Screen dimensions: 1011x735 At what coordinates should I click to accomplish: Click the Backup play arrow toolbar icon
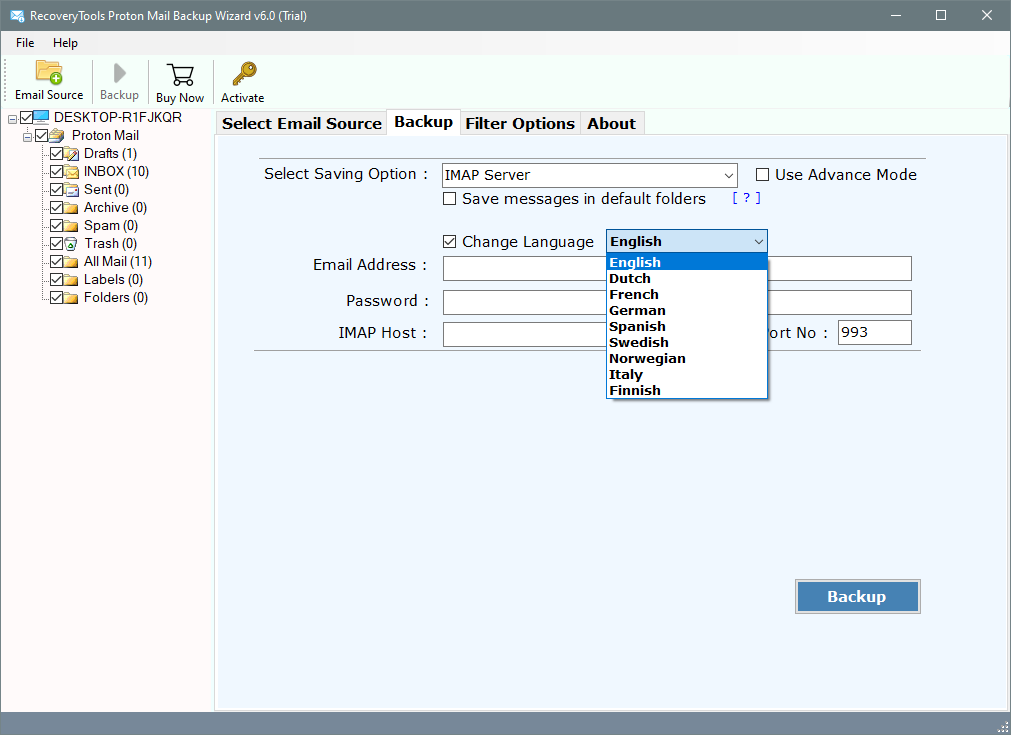[x=119, y=73]
